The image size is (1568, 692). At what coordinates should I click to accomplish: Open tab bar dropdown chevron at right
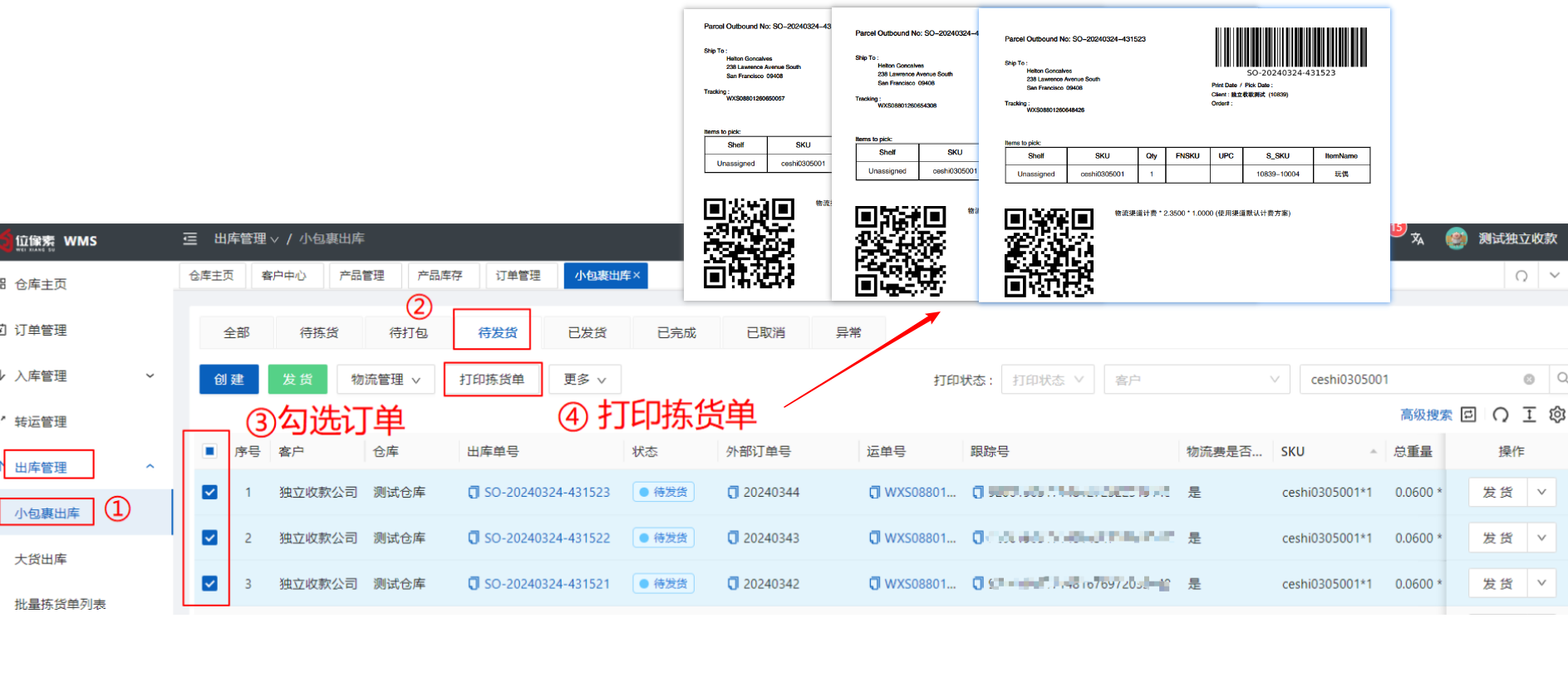(1554, 276)
